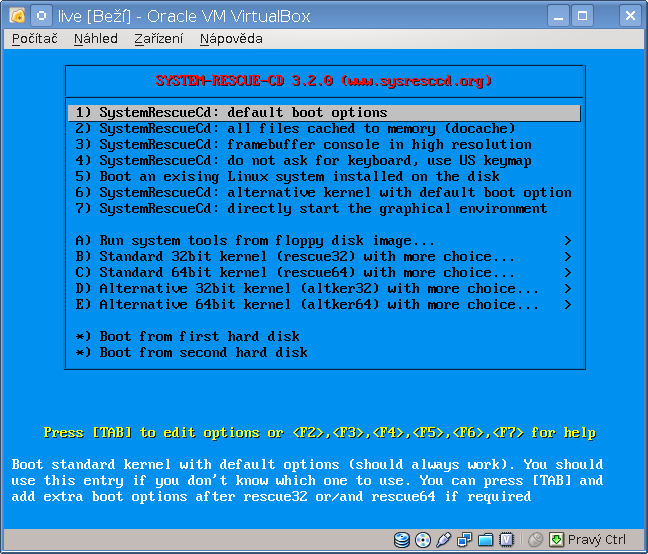Close the VirtualBox window

click(x=630, y=16)
